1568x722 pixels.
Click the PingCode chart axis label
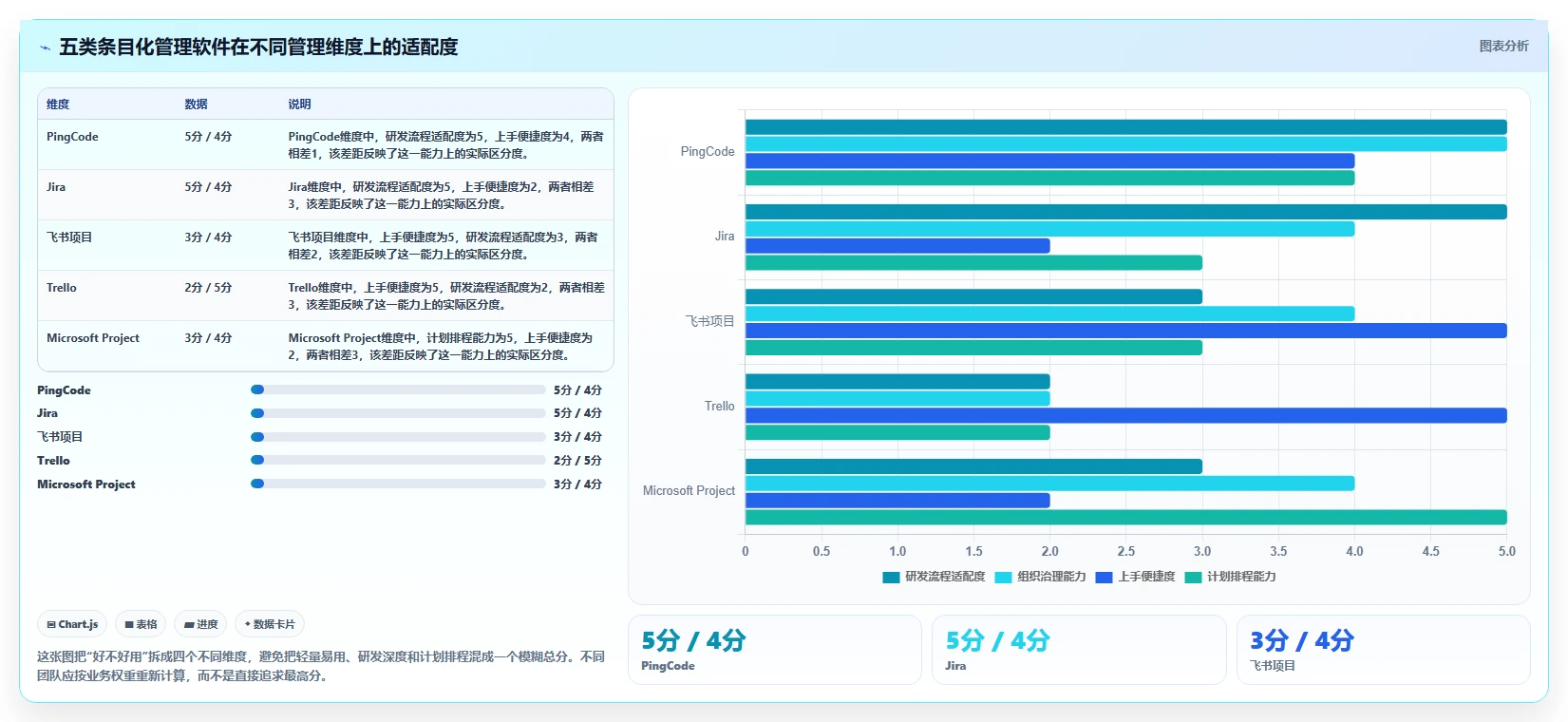click(708, 152)
